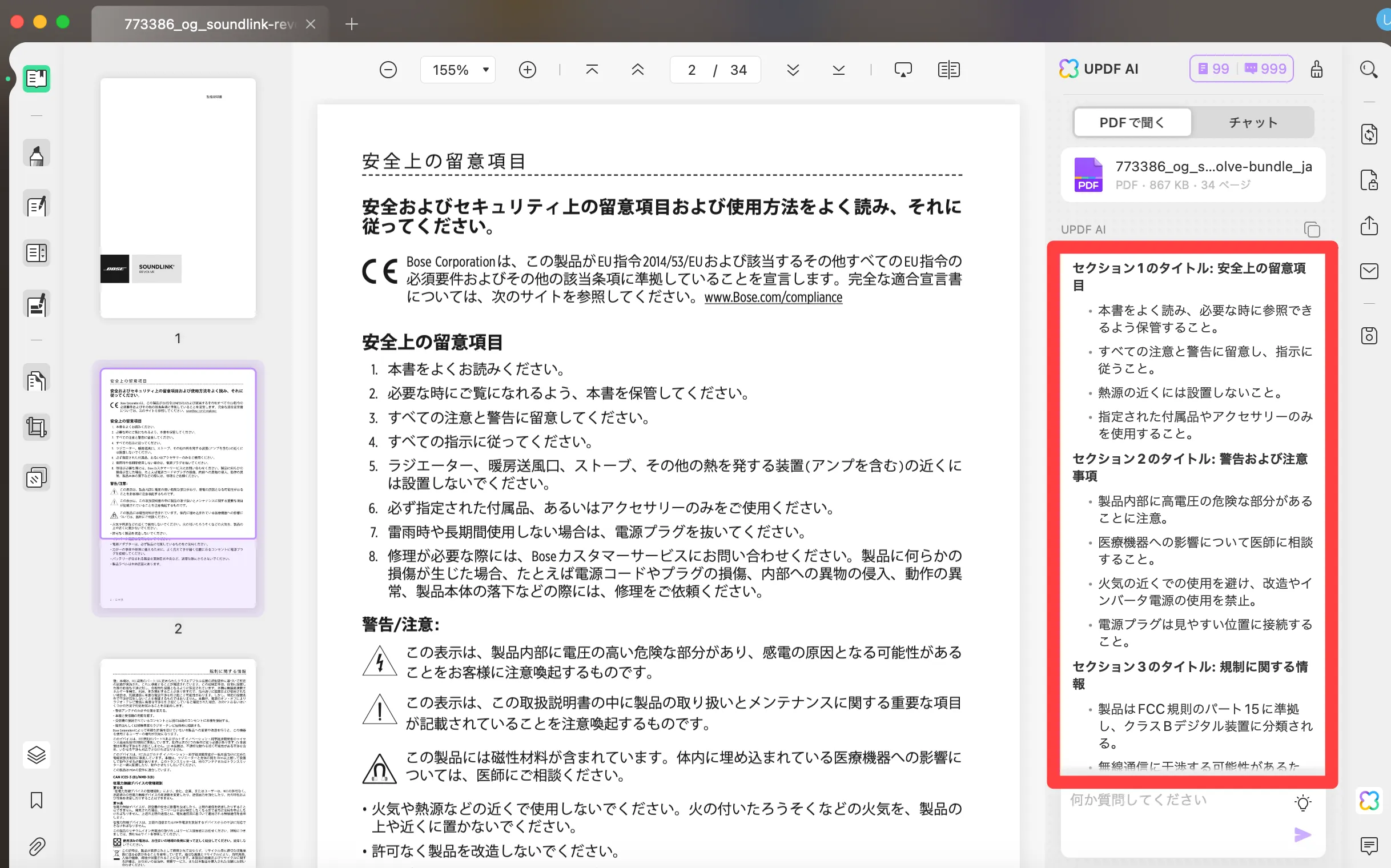This screenshot has width=1391, height=868.
Task: Send the AI chat message
Action: tap(1302, 835)
